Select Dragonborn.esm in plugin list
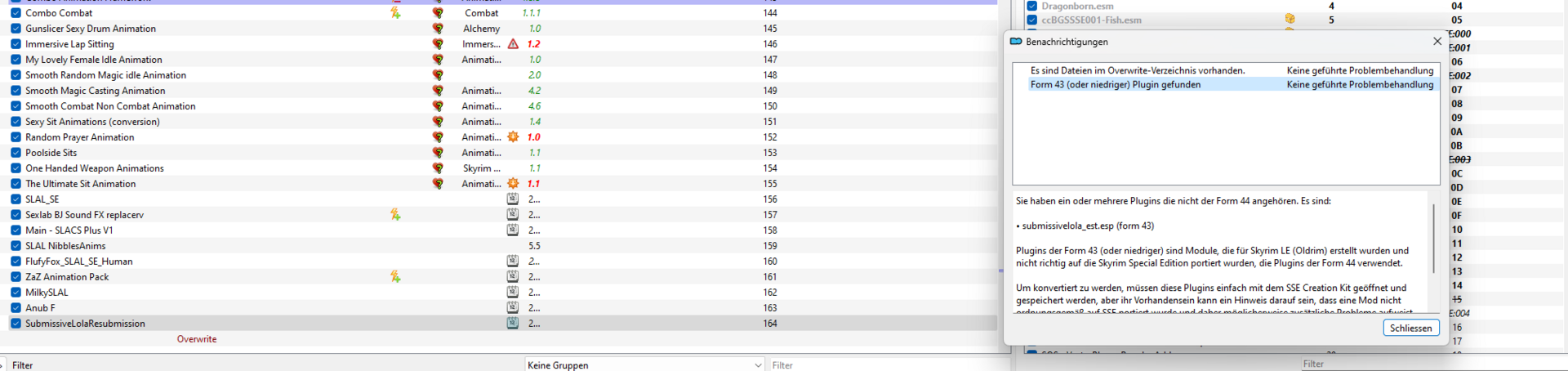The width and height of the screenshot is (1568, 371). [x=1077, y=6]
